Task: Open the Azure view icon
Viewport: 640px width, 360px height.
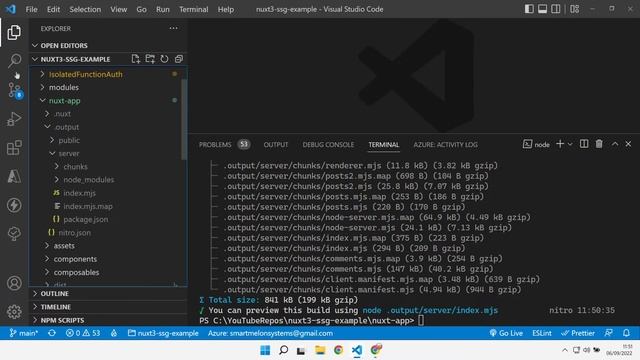Action: tap(14, 176)
